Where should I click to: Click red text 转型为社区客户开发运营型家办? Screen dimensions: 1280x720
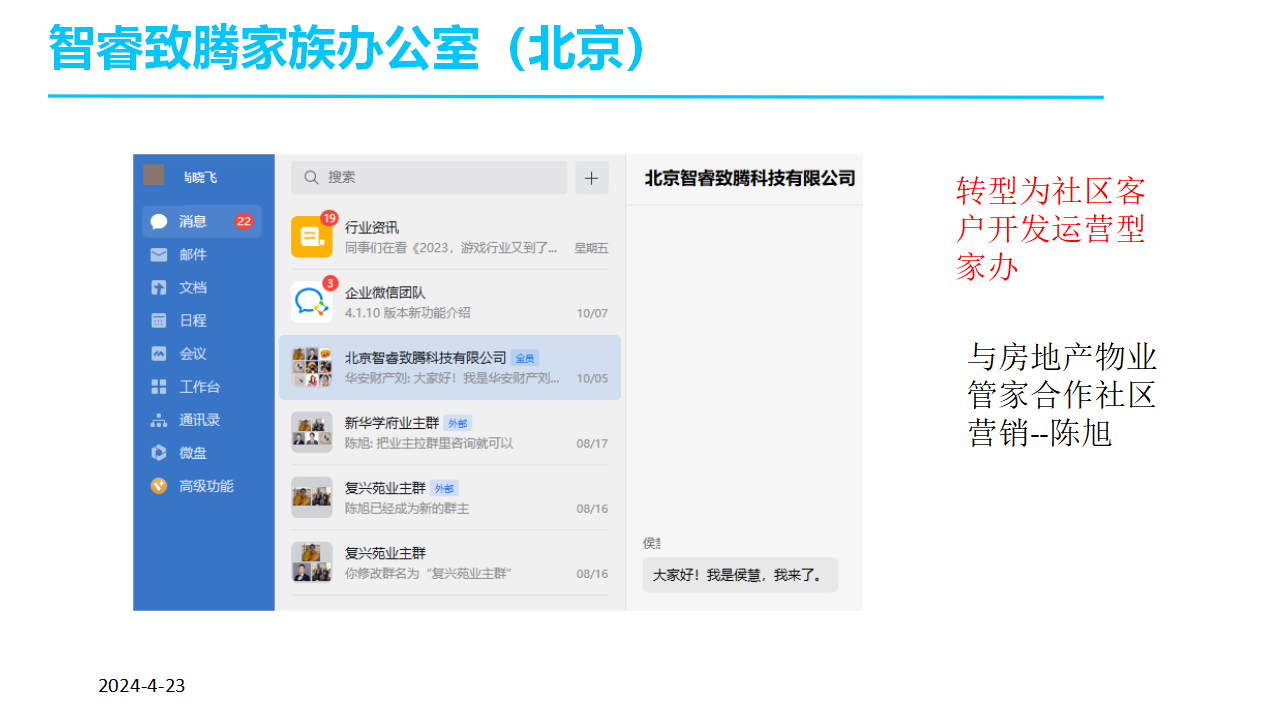[x=1050, y=229]
